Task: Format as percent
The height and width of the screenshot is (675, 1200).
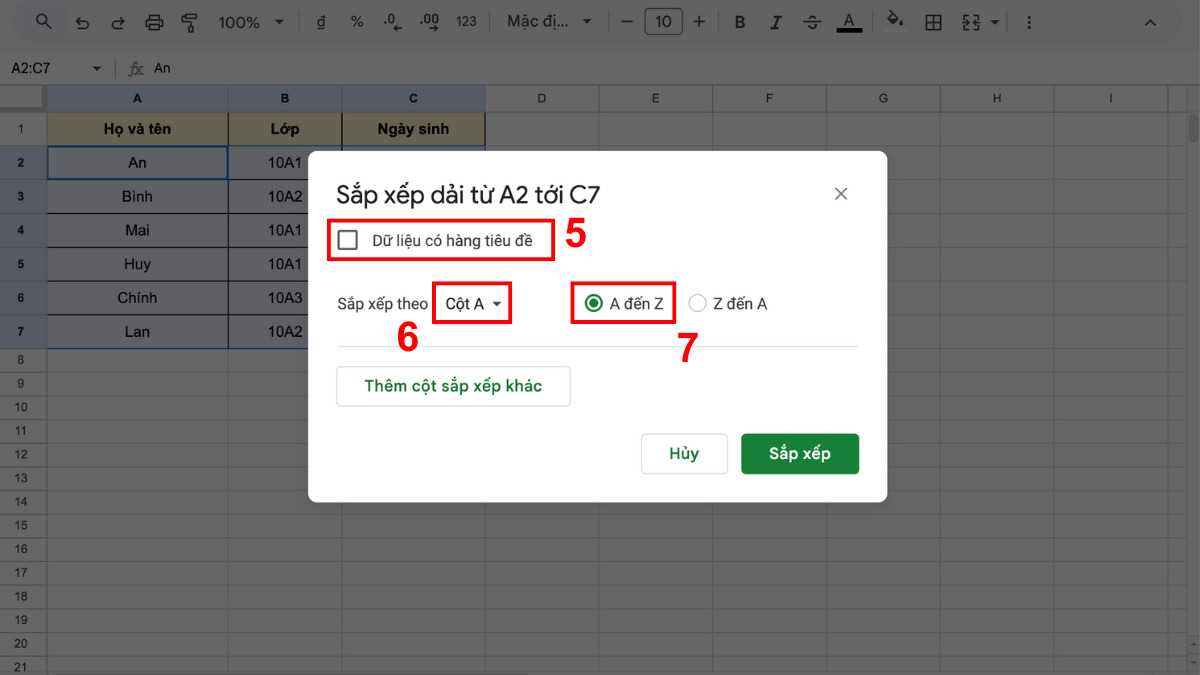Action: point(357,22)
